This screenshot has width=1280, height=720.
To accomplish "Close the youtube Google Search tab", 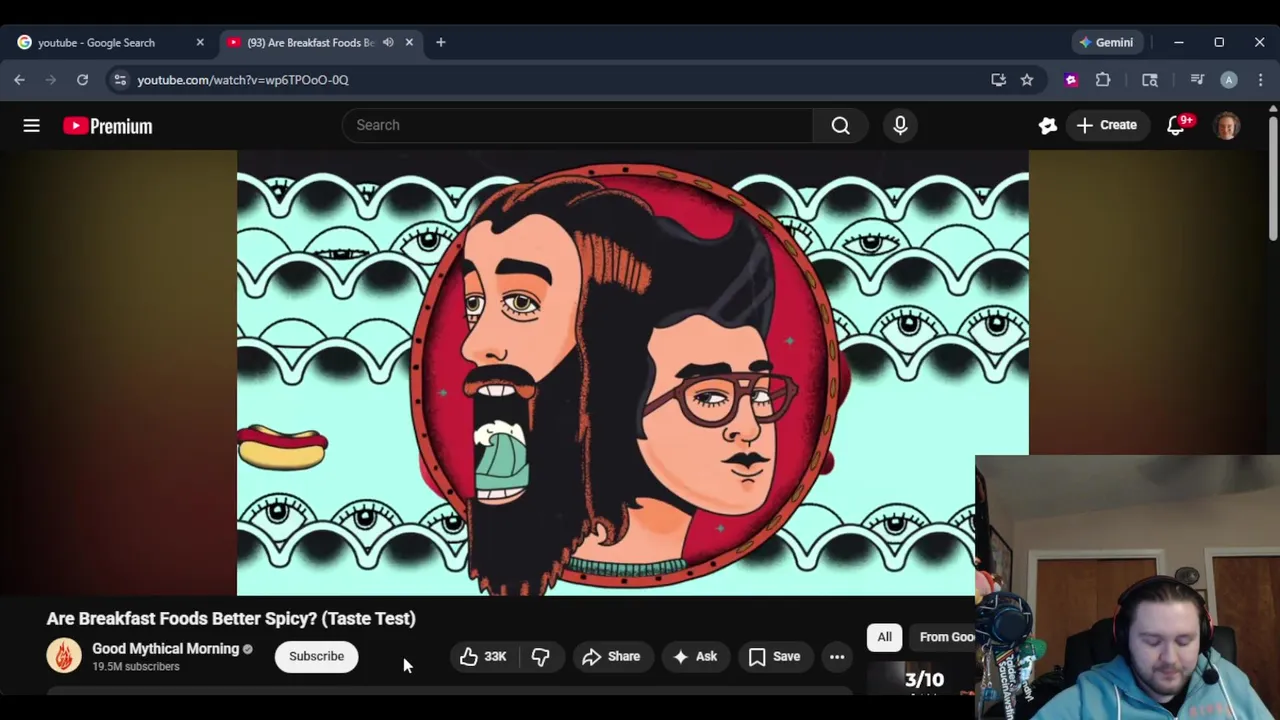I will (x=200, y=42).
